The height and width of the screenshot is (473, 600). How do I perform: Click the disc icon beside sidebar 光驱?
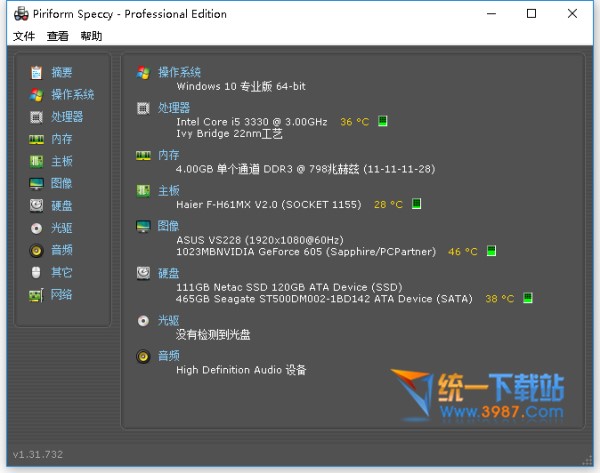pos(36,228)
